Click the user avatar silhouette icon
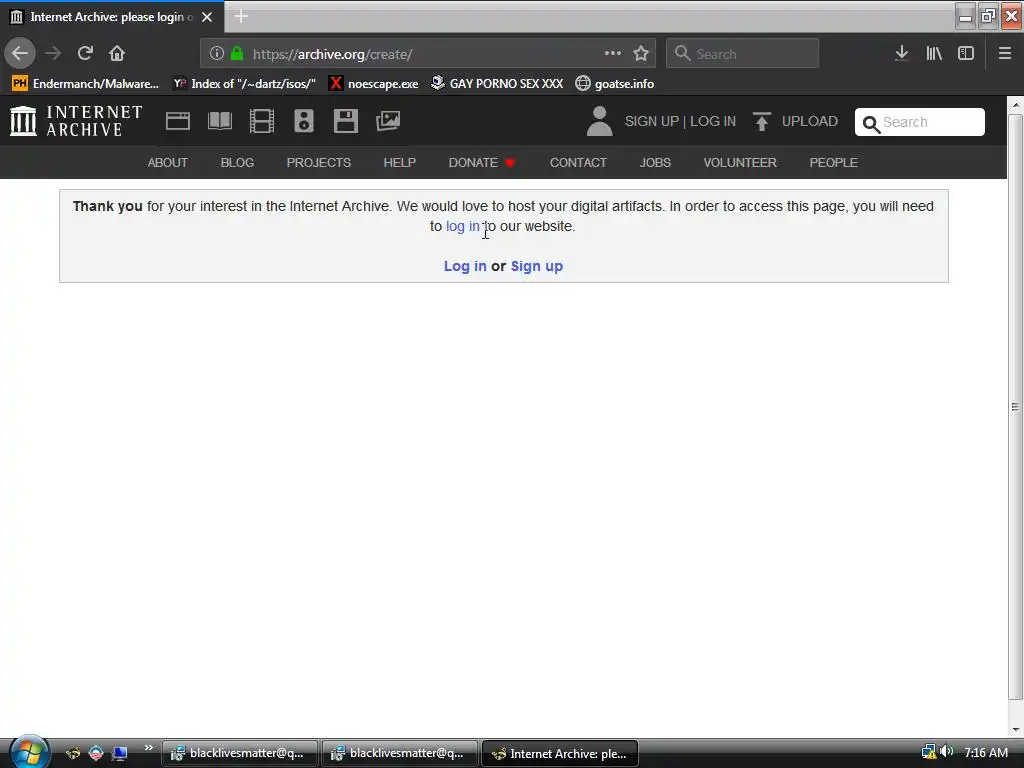 pos(600,121)
